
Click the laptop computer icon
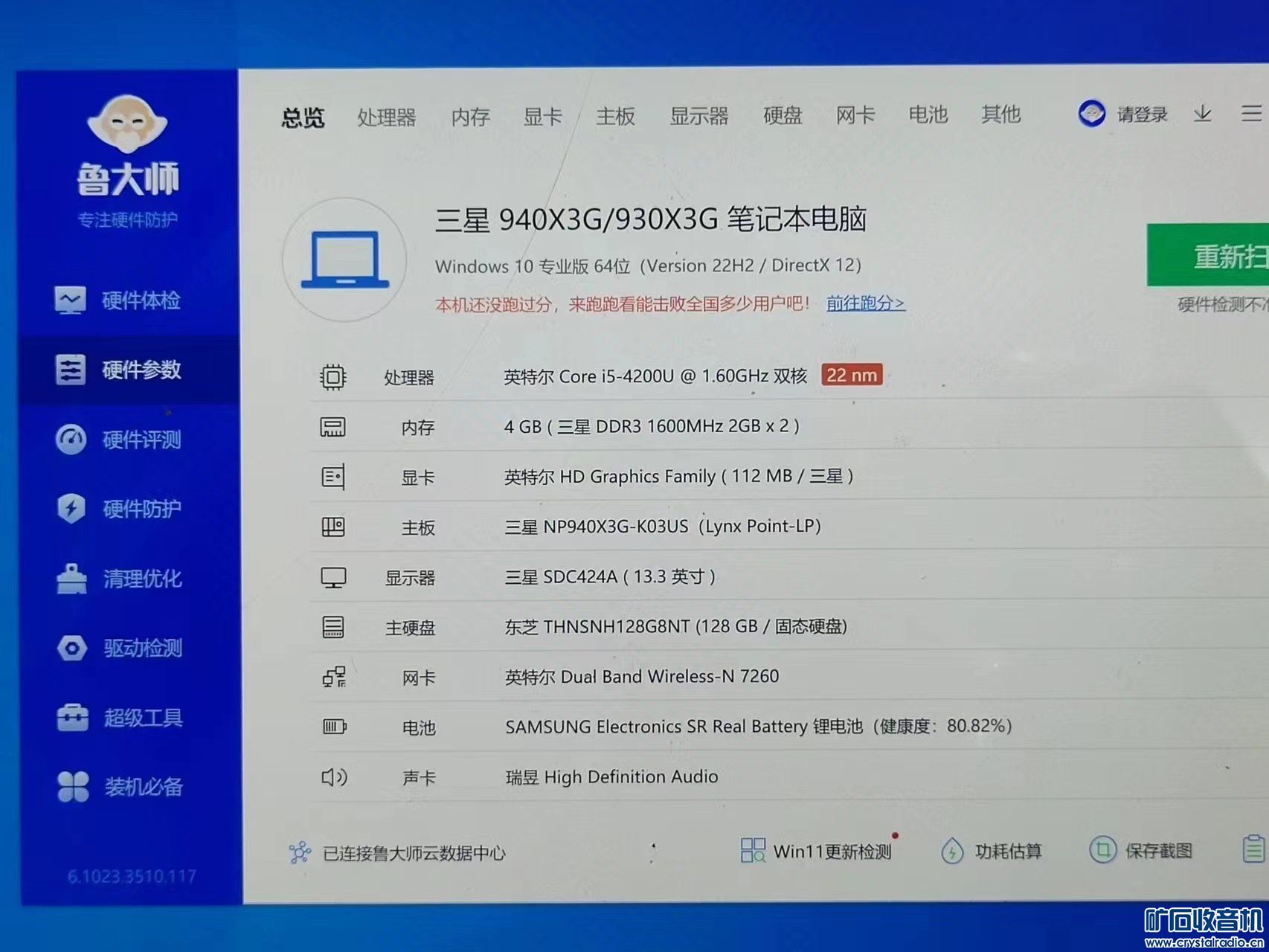pos(344,260)
